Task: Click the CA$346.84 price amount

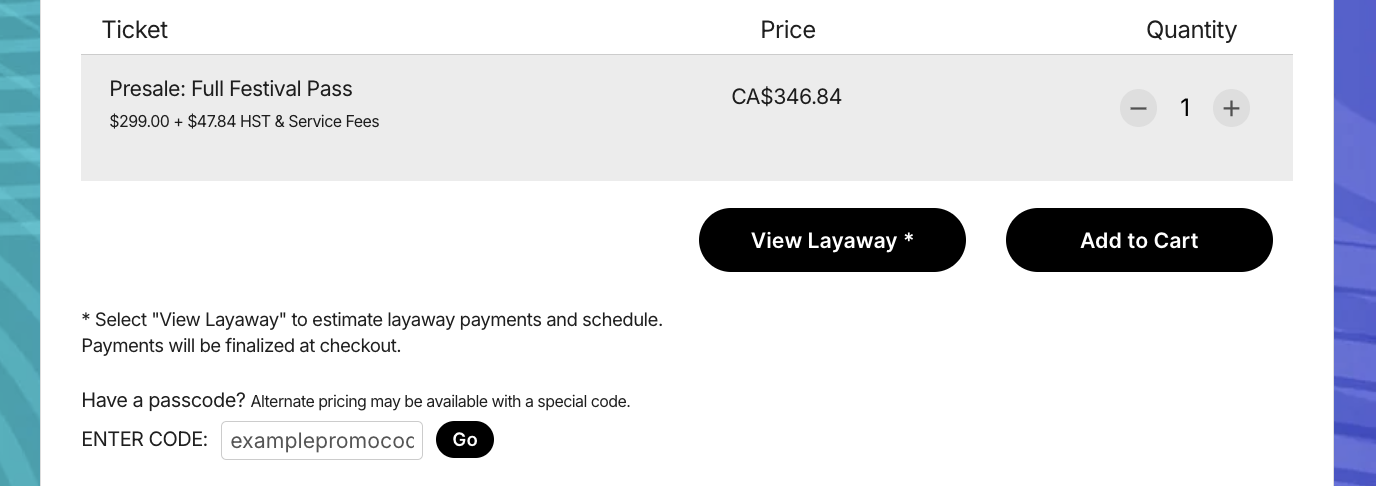Action: 786,97
